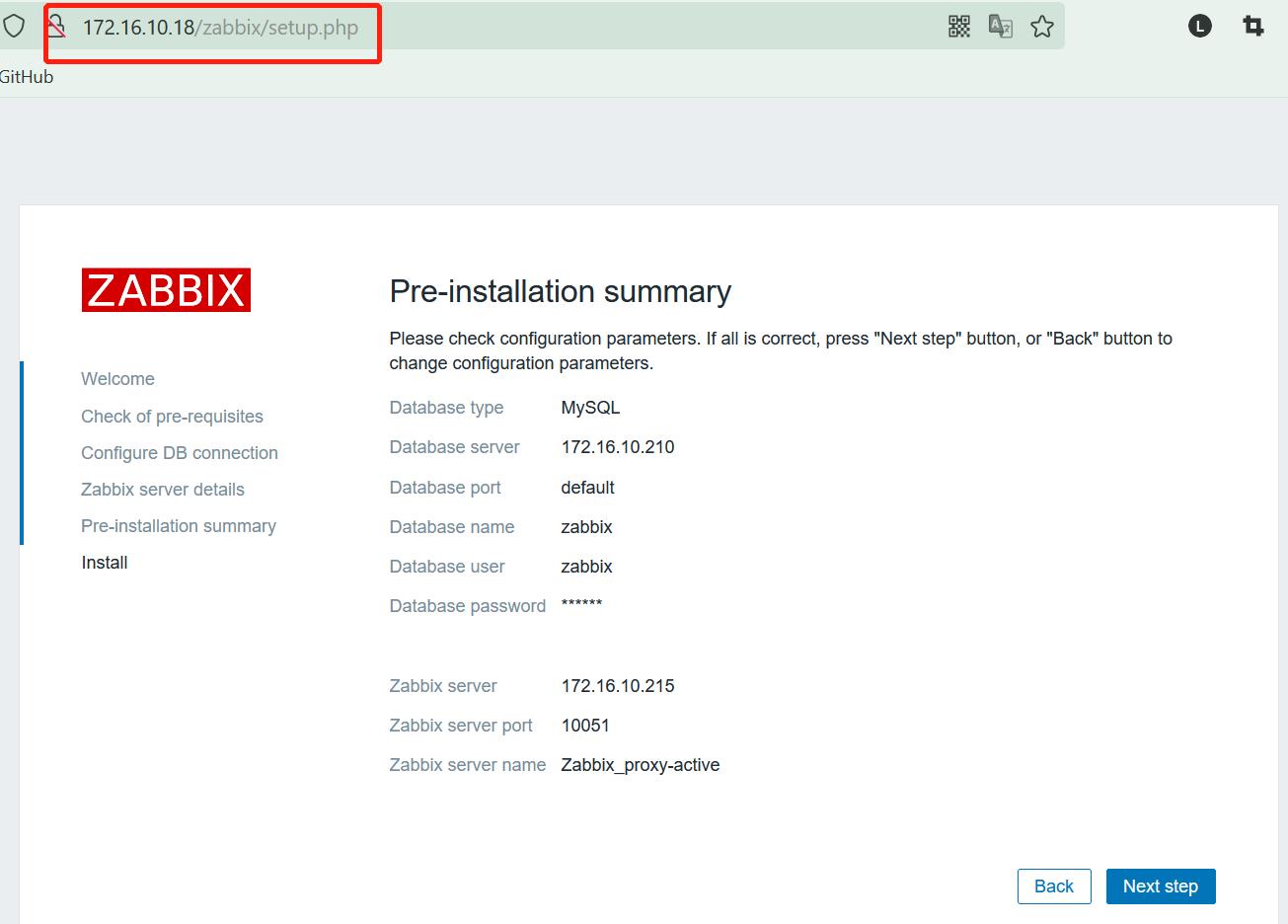1288x924 pixels.
Task: Click the masked database password value
Action: 581,604
